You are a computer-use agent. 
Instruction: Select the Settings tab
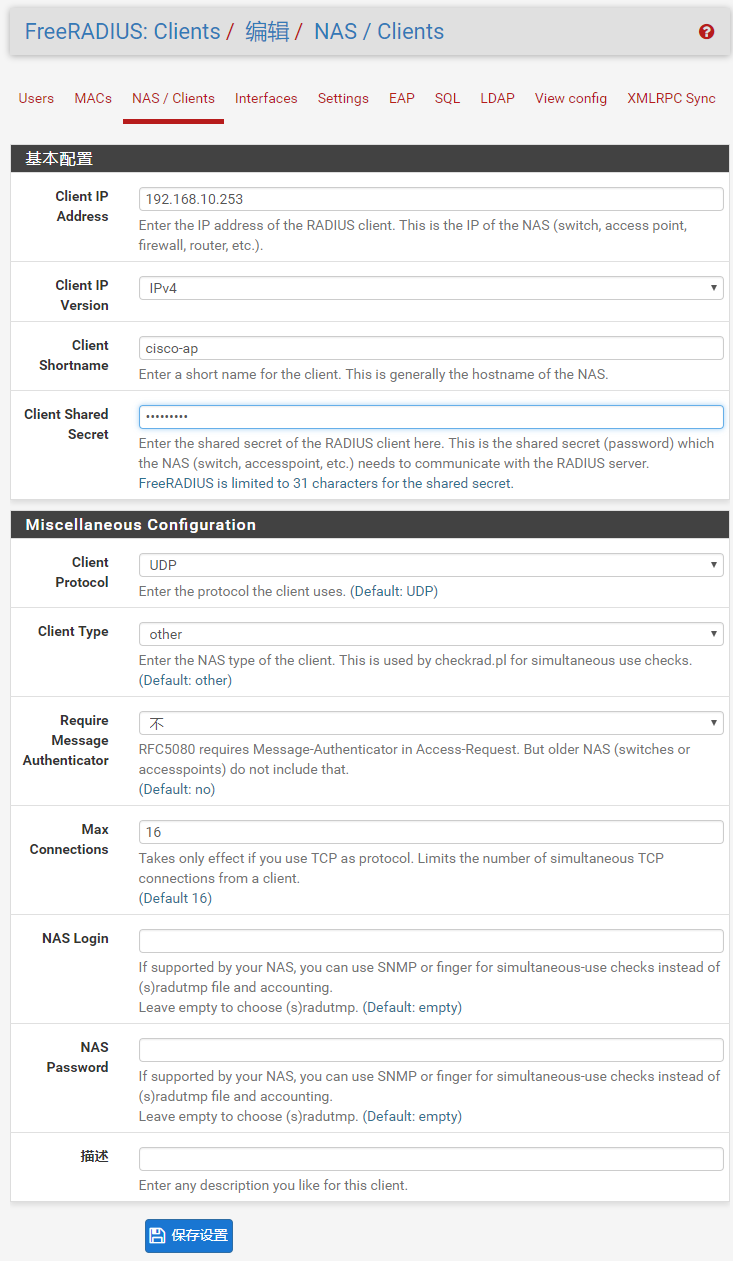coord(343,98)
